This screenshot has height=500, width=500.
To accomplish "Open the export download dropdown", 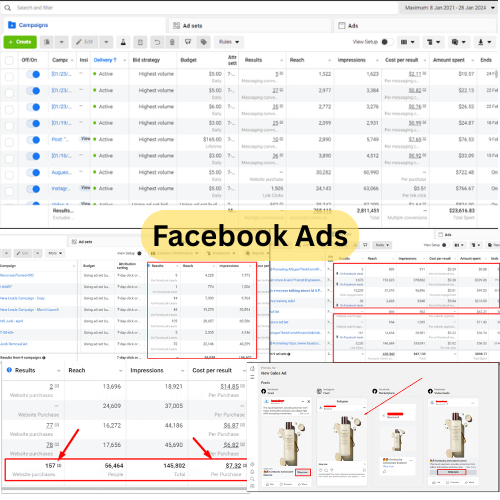I will (x=484, y=42).
